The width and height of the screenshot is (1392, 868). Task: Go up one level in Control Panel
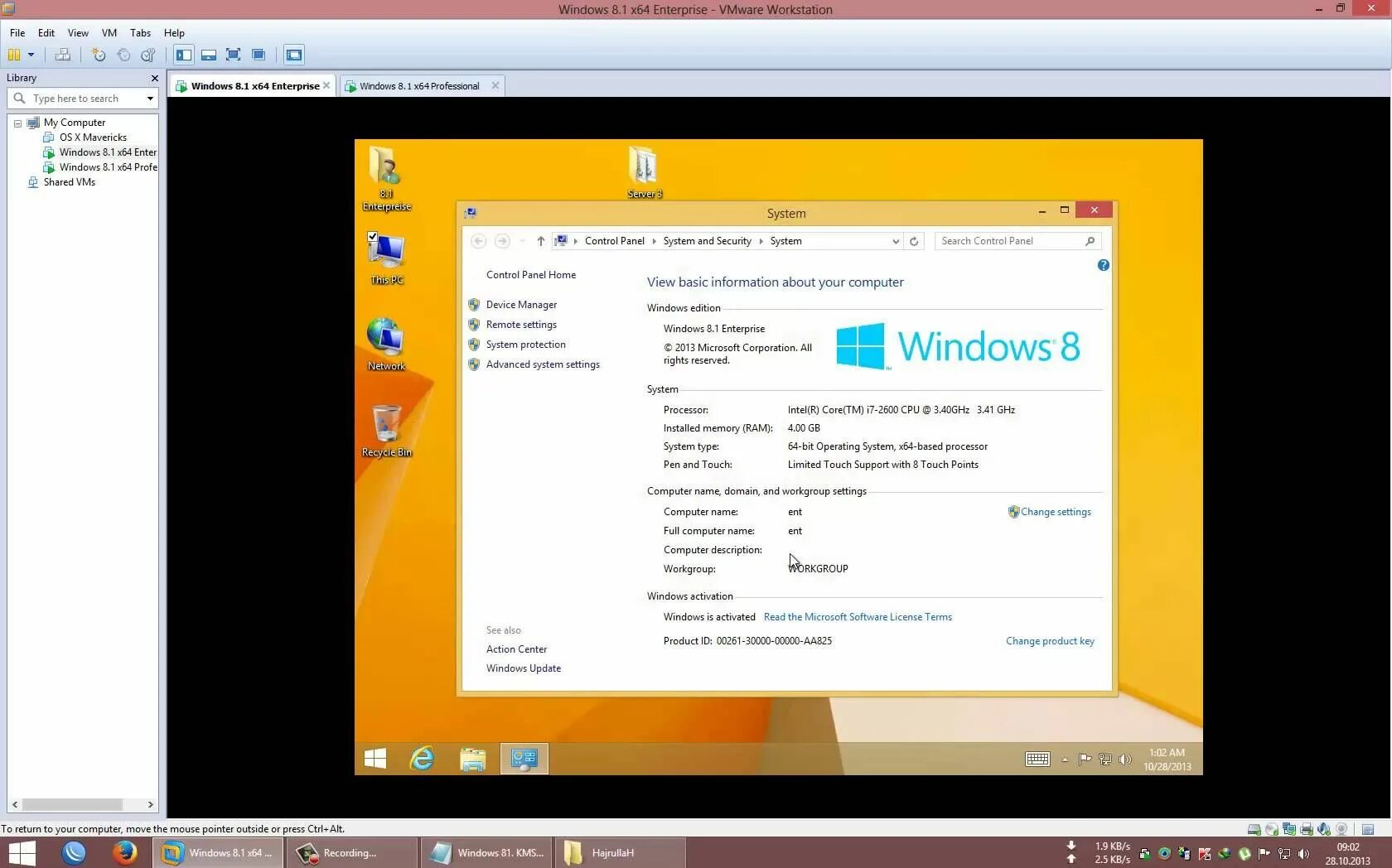(541, 241)
